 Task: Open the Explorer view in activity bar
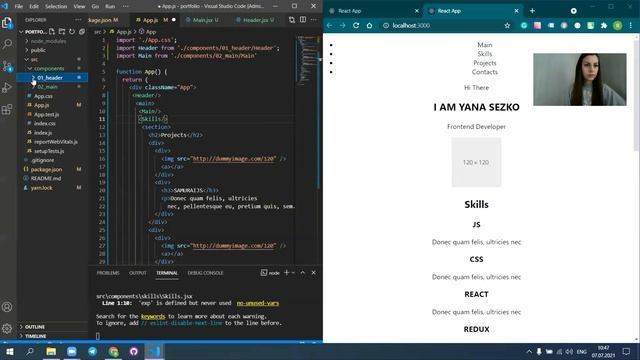(x=7, y=23)
